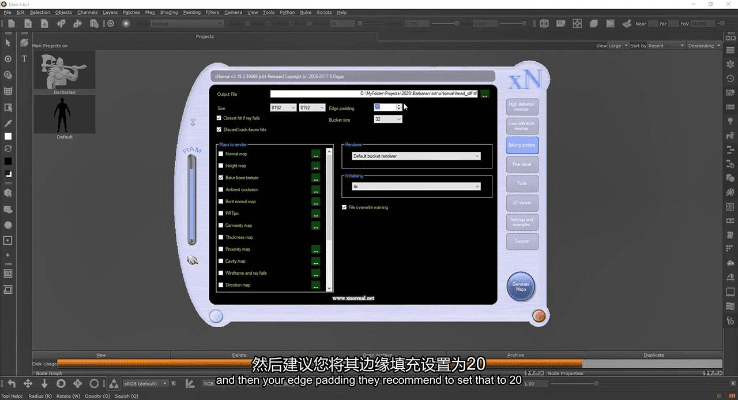This screenshot has height=400, width=738.
Task: Click the New project button at bottom
Action: [101, 355]
